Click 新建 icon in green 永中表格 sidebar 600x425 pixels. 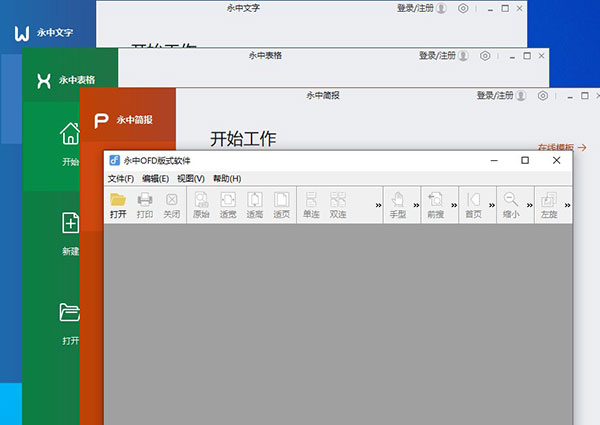(x=71, y=222)
